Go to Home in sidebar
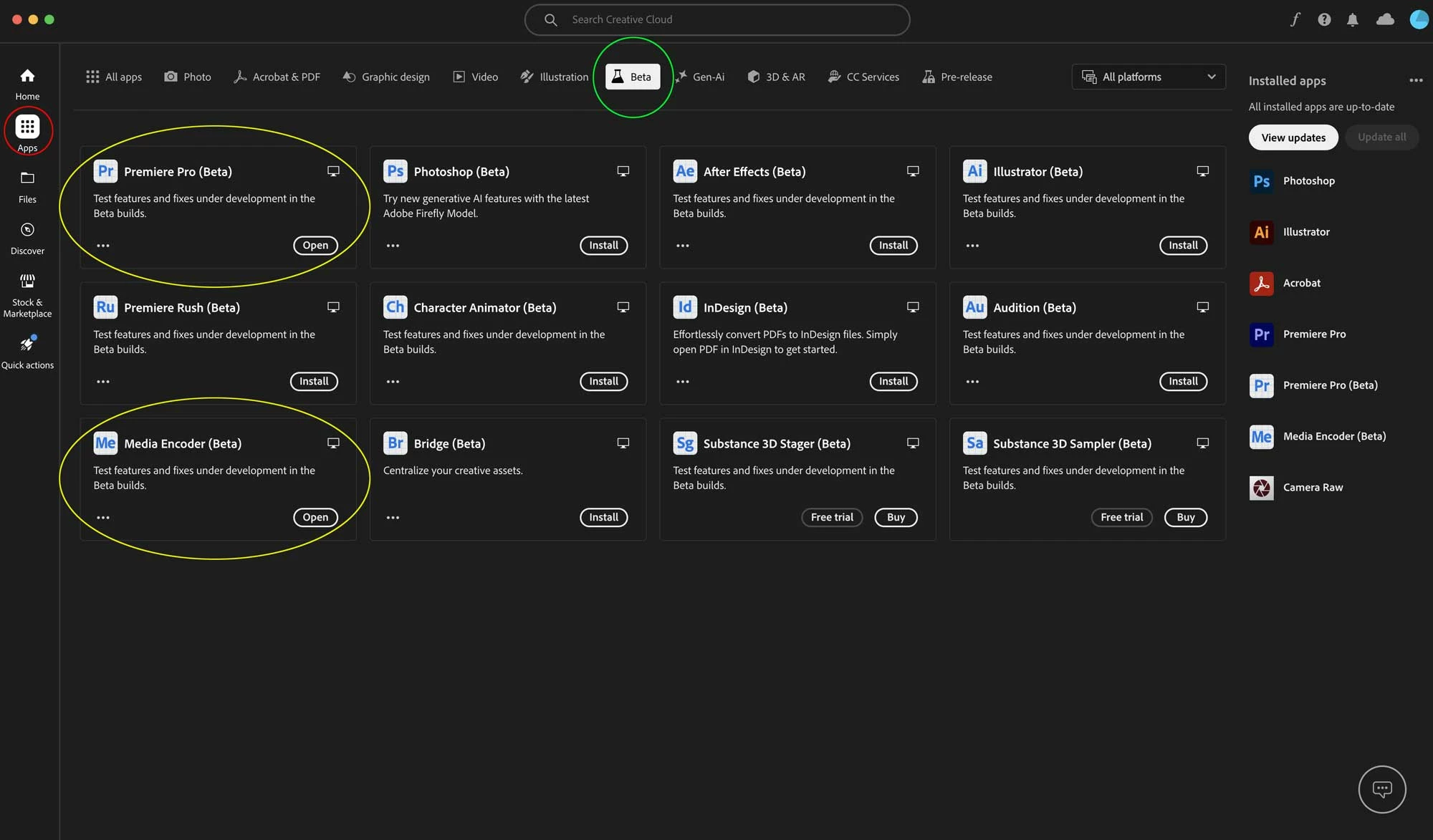 pos(27,83)
